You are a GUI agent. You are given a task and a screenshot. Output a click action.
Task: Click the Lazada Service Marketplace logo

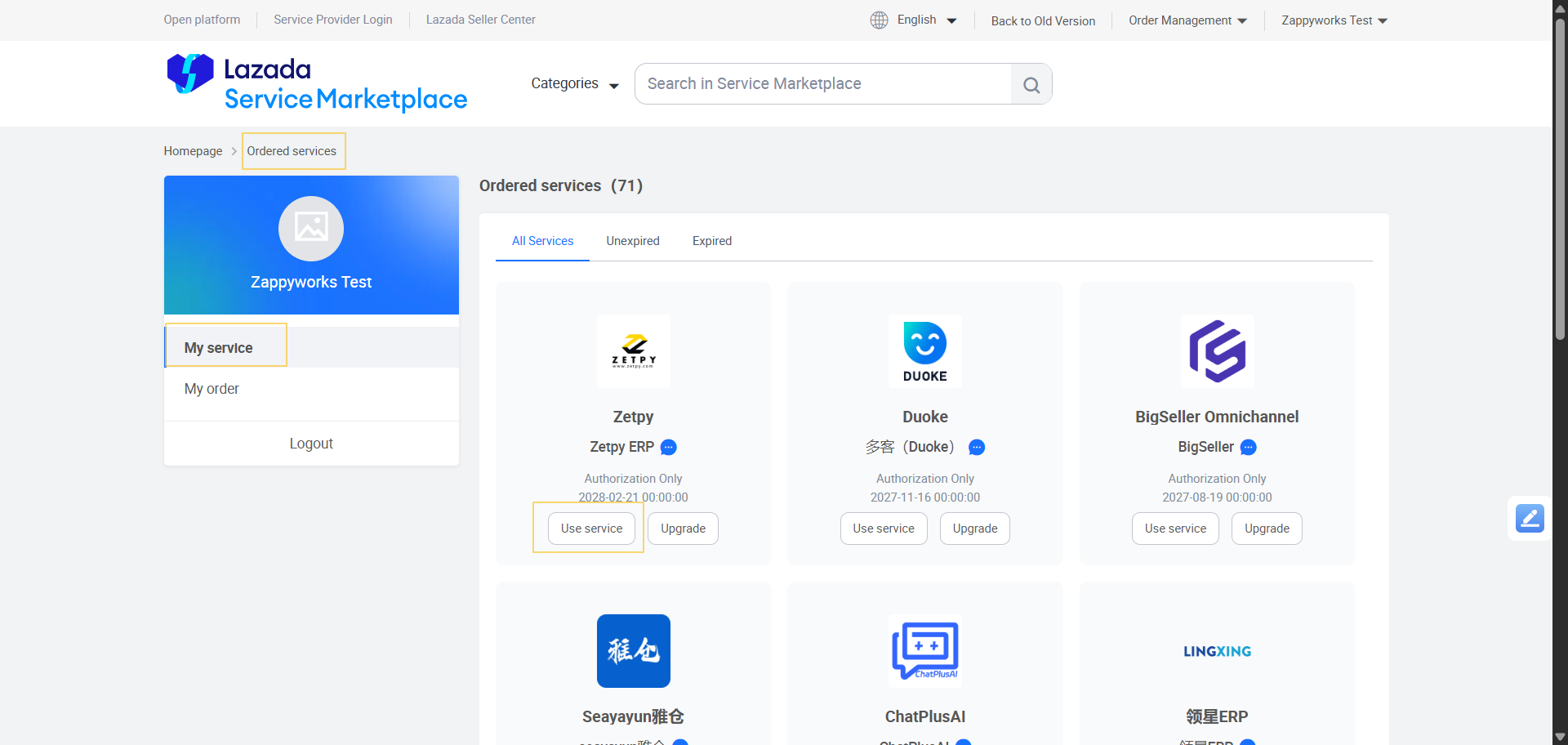317,83
